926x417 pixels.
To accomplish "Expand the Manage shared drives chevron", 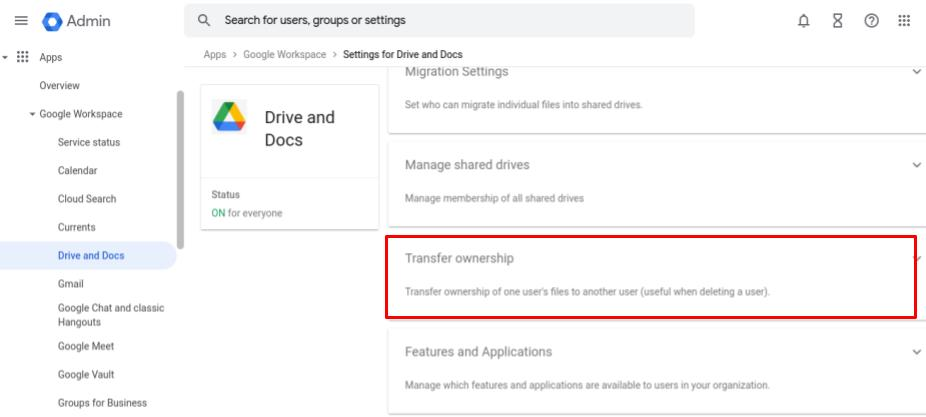I will pos(917,165).
